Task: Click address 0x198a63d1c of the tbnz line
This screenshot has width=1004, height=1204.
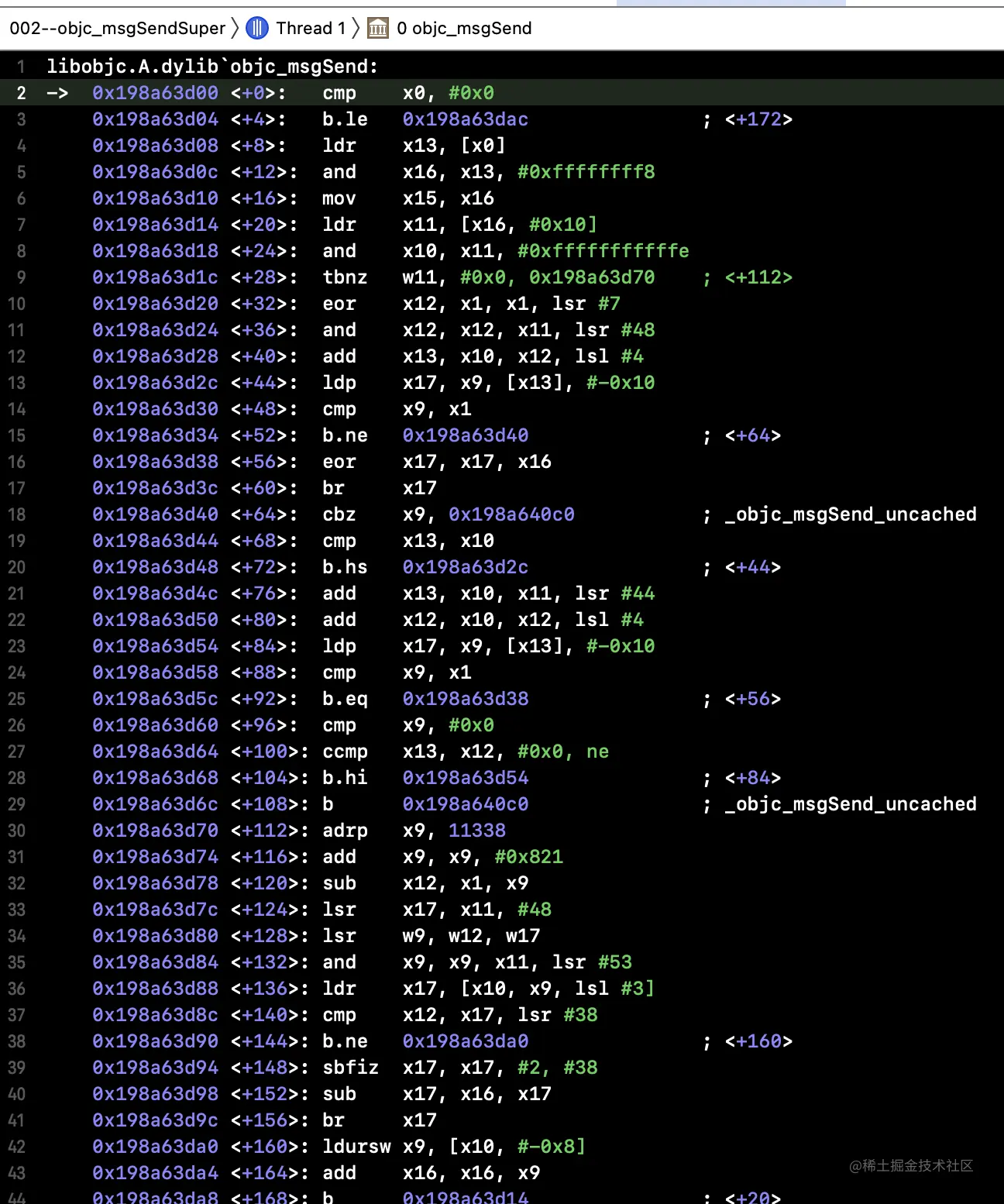Action: coord(156,277)
